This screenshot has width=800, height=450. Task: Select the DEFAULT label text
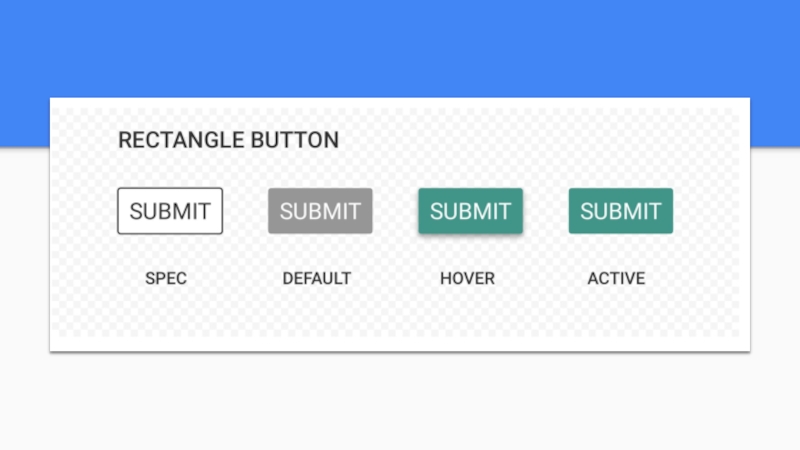pyautogui.click(x=316, y=278)
